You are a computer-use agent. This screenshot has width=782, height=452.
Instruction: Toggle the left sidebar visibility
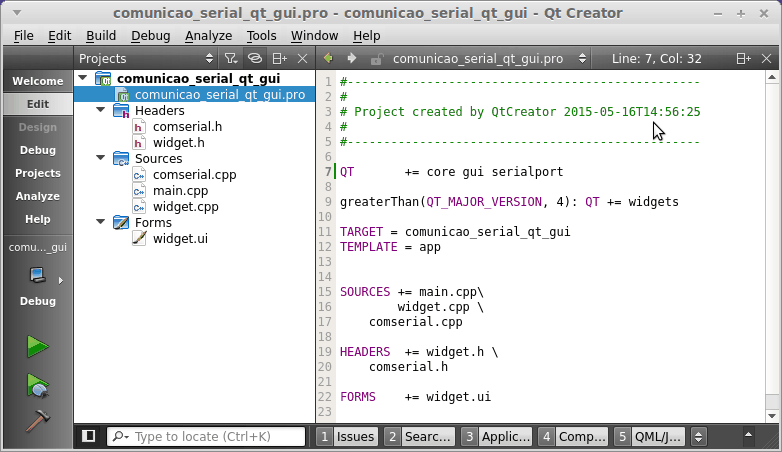click(89, 436)
